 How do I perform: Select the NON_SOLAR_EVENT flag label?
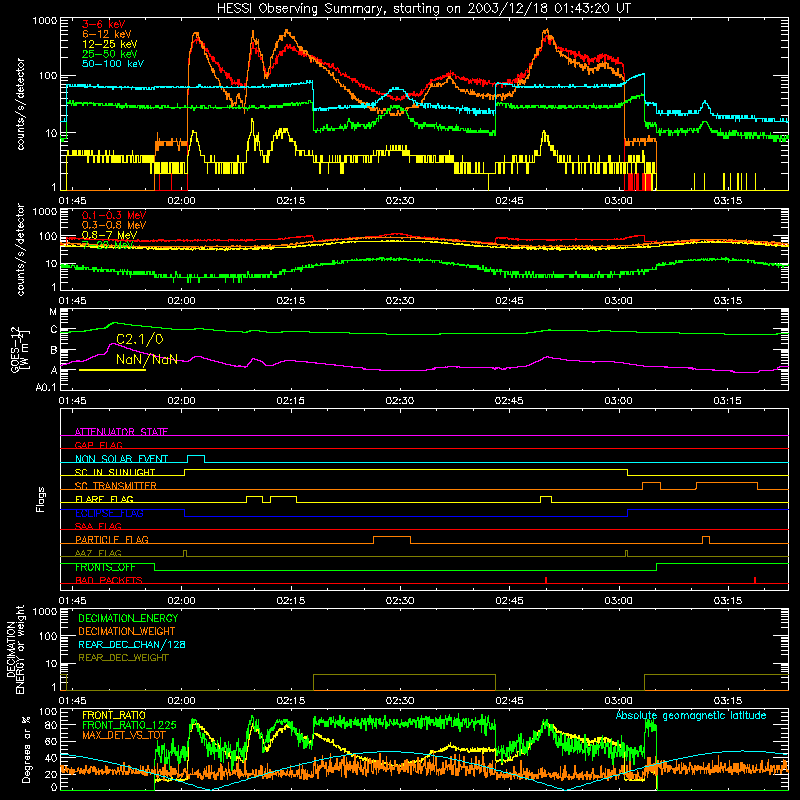pyautogui.click(x=121, y=459)
